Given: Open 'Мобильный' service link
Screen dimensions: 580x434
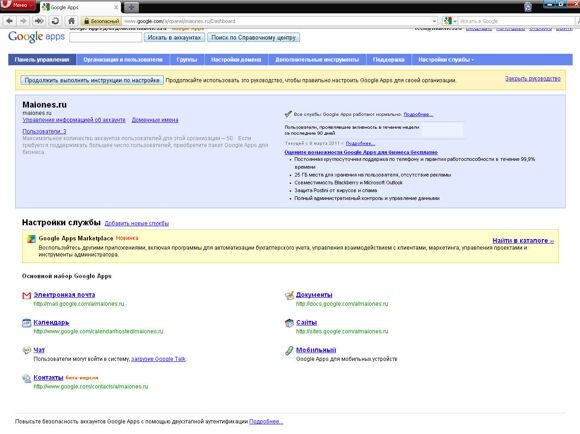Looking at the screenshot, I should tap(316, 350).
